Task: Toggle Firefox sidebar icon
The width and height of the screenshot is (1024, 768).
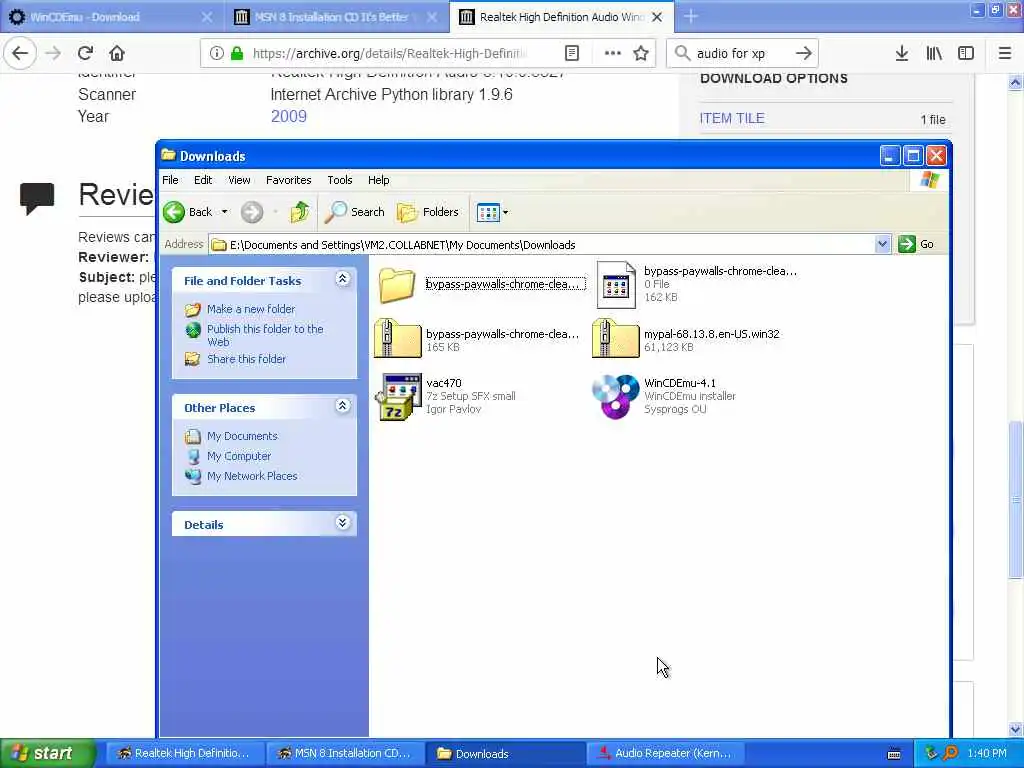Action: pos(966,54)
